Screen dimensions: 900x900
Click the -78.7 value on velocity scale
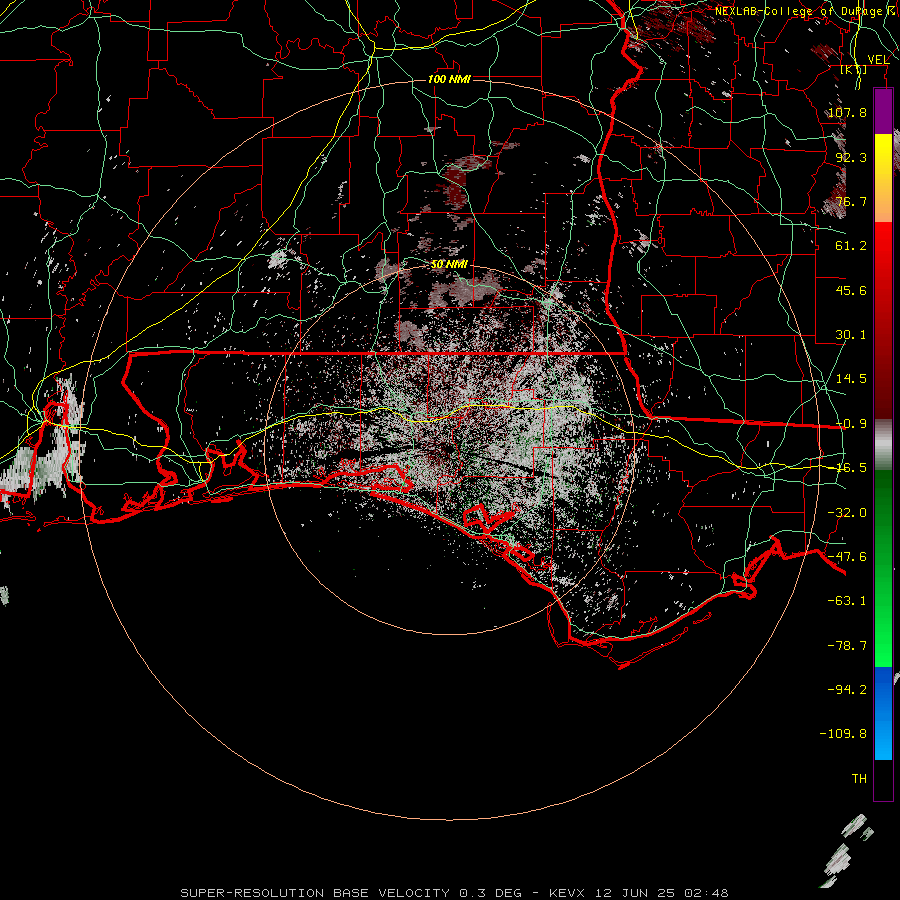[847, 646]
